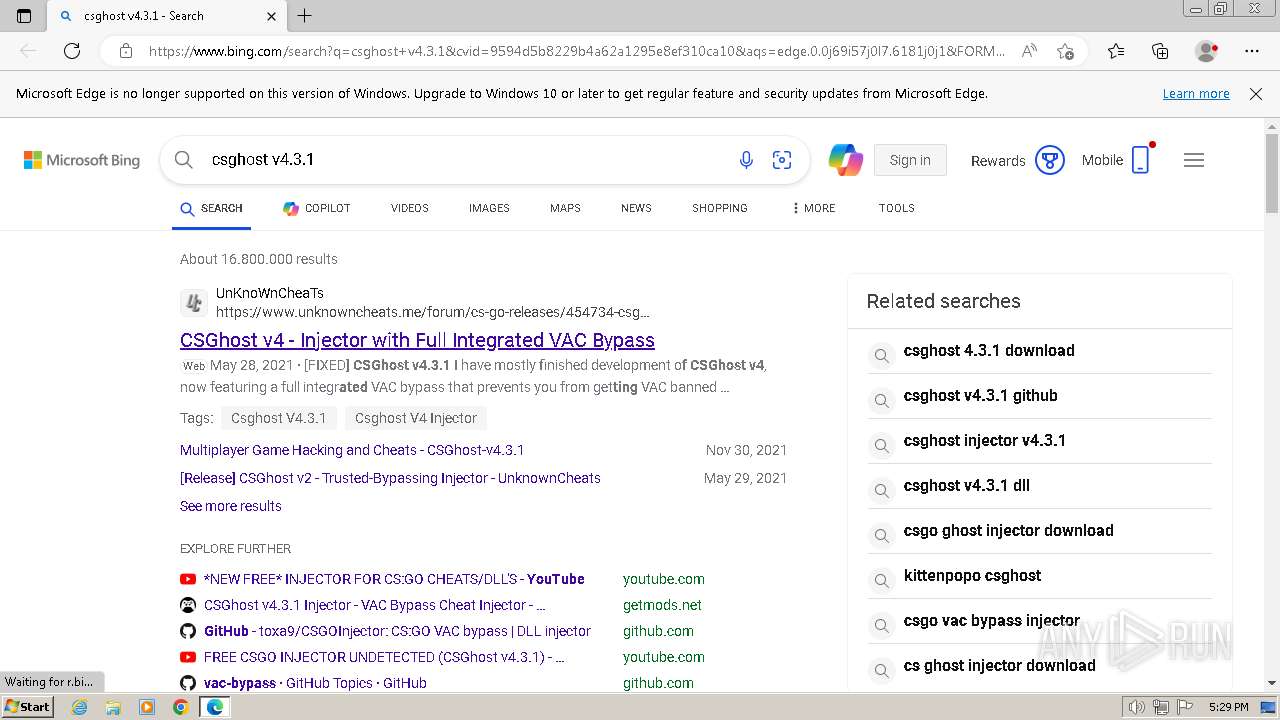Search related csgo ghost injector download

[1039, 531]
